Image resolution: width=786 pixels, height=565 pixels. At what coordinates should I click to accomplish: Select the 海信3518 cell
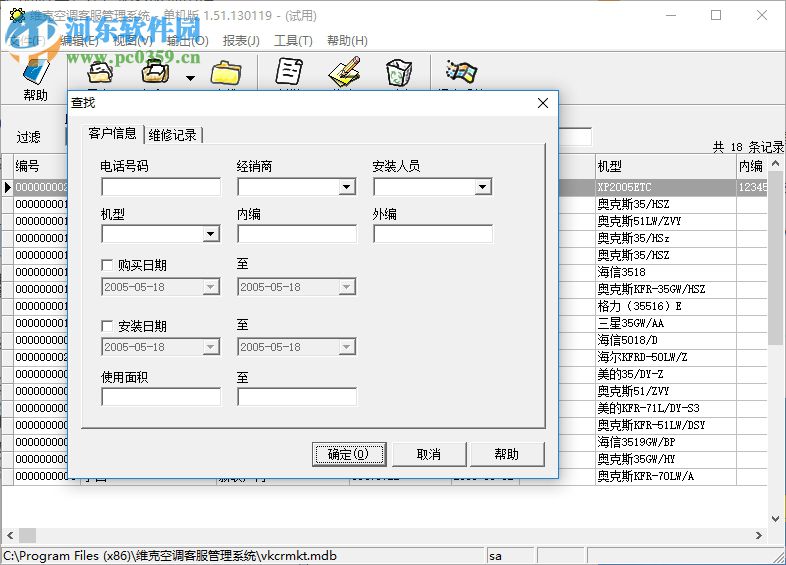pyautogui.click(x=666, y=272)
